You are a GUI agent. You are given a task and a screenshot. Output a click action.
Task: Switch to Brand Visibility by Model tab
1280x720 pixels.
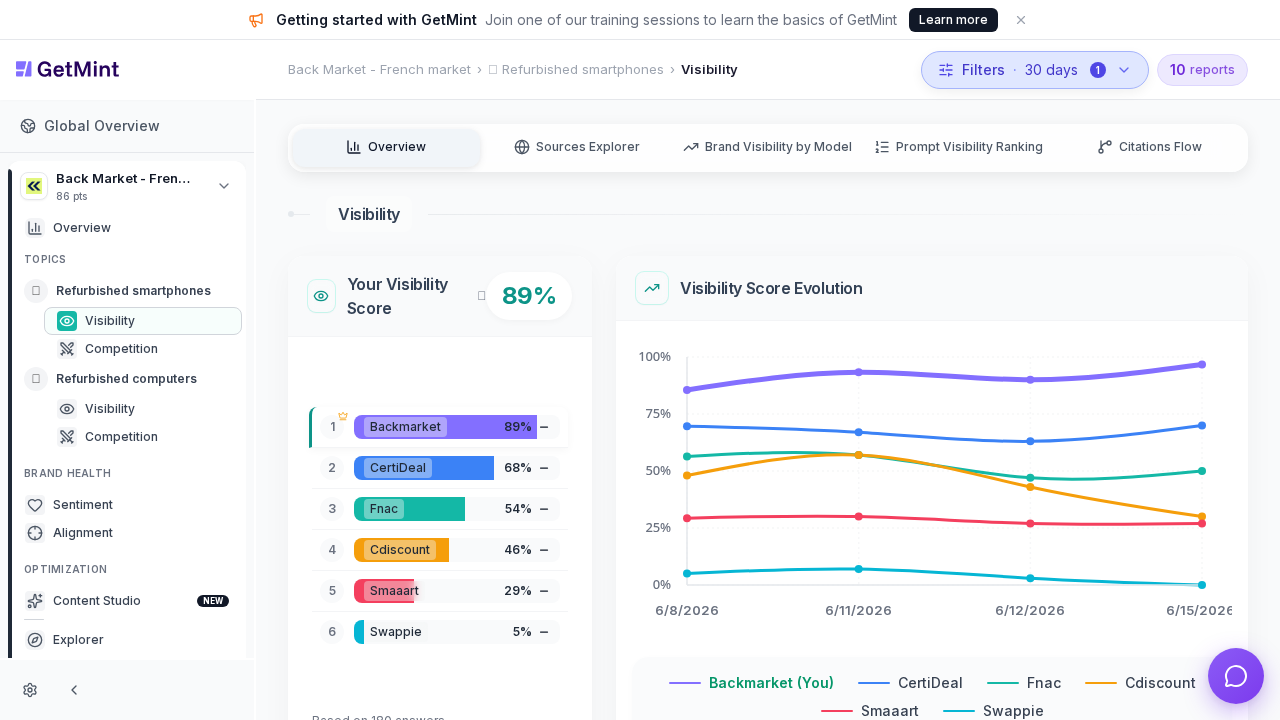[x=767, y=147]
